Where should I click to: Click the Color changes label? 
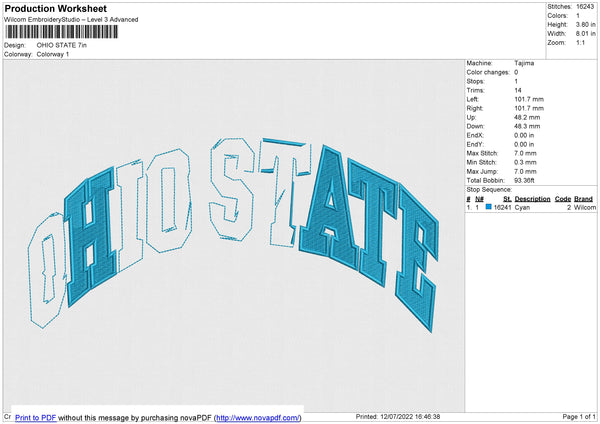point(488,72)
